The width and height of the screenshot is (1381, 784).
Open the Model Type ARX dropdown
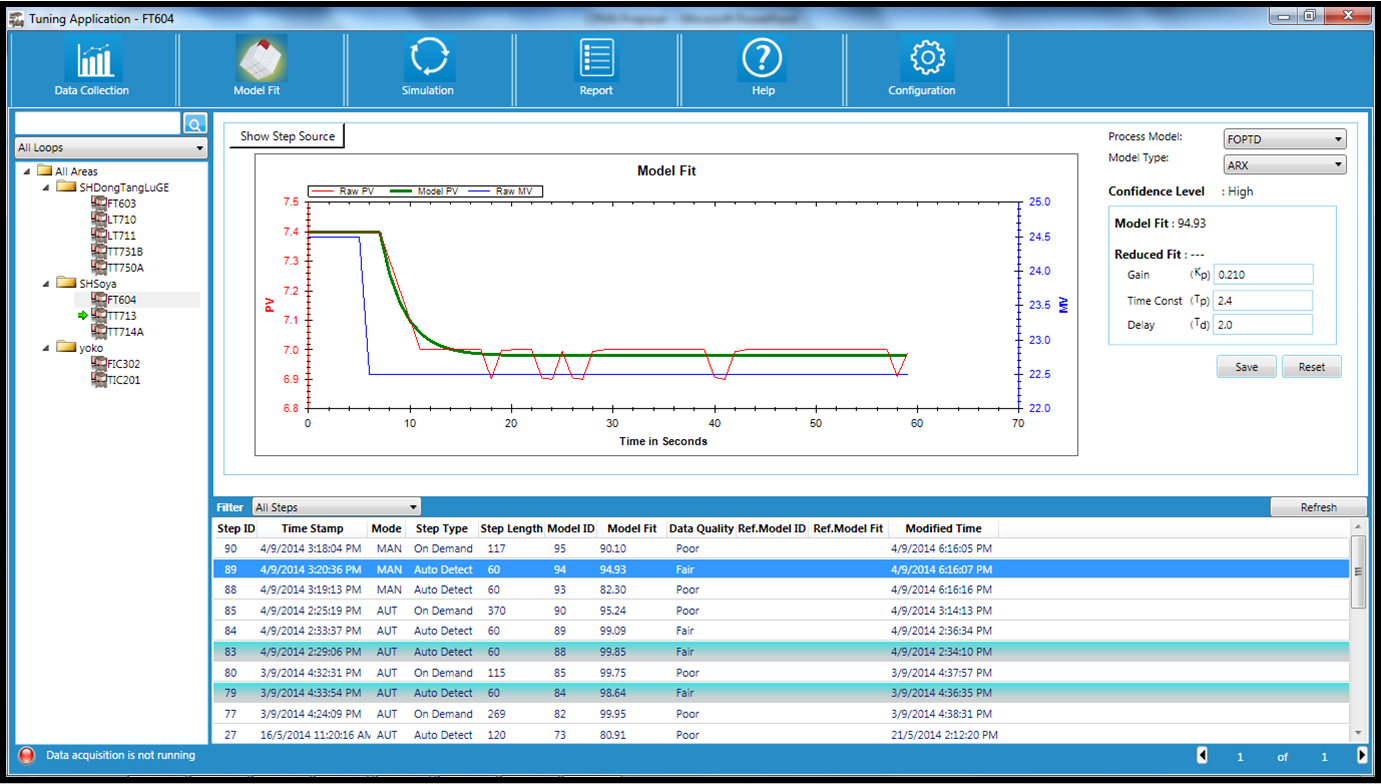1285,165
